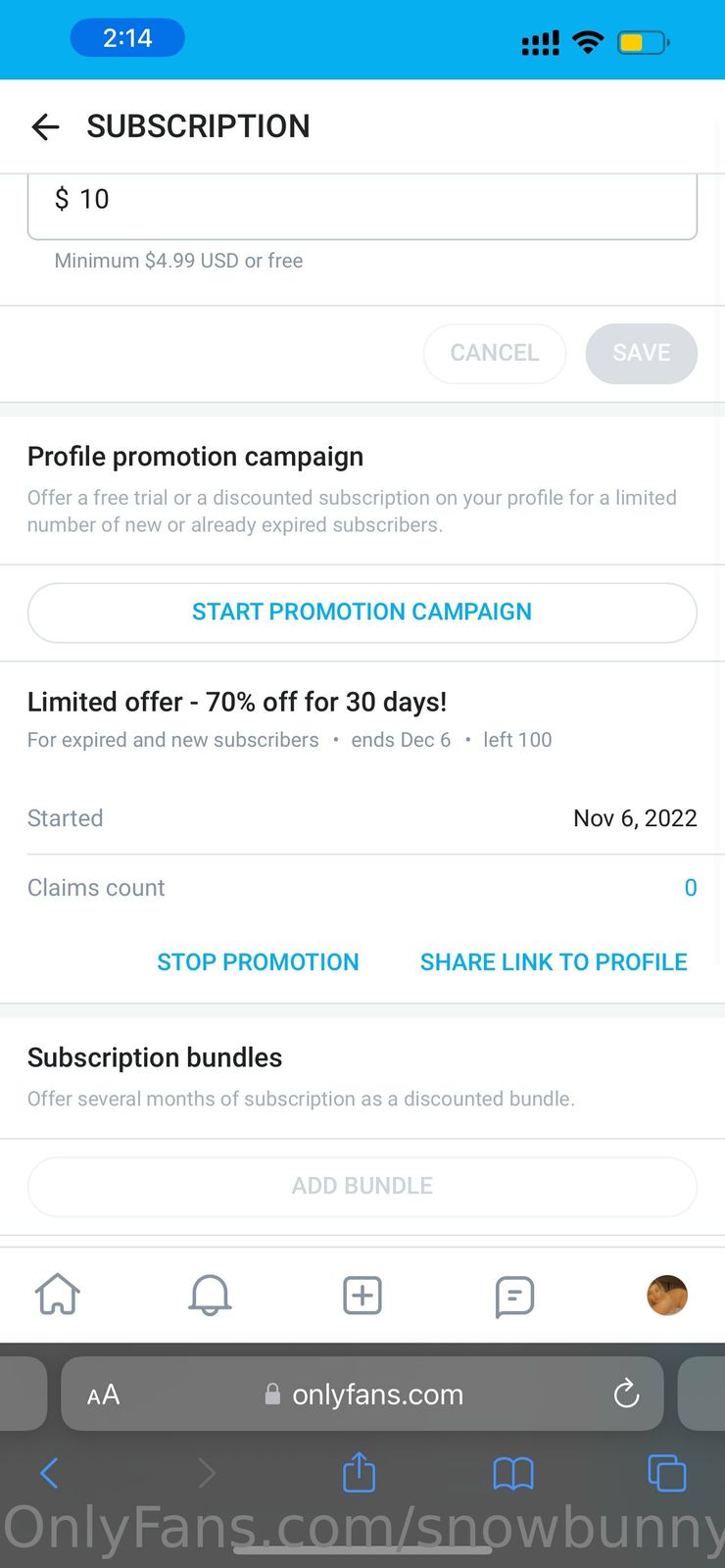Click START PROMOTION CAMPAIGN button
725x1568 pixels.
[362, 612]
